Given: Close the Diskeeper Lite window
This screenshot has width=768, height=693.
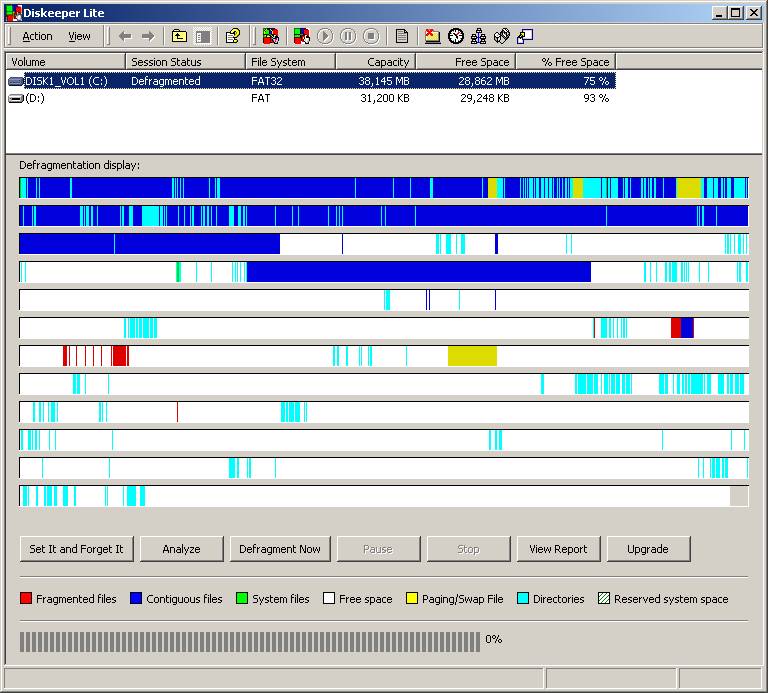Looking at the screenshot, I should click(x=754, y=13).
